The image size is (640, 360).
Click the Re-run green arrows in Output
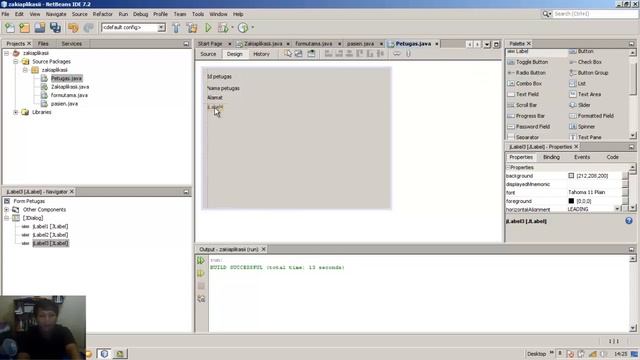coord(201,260)
